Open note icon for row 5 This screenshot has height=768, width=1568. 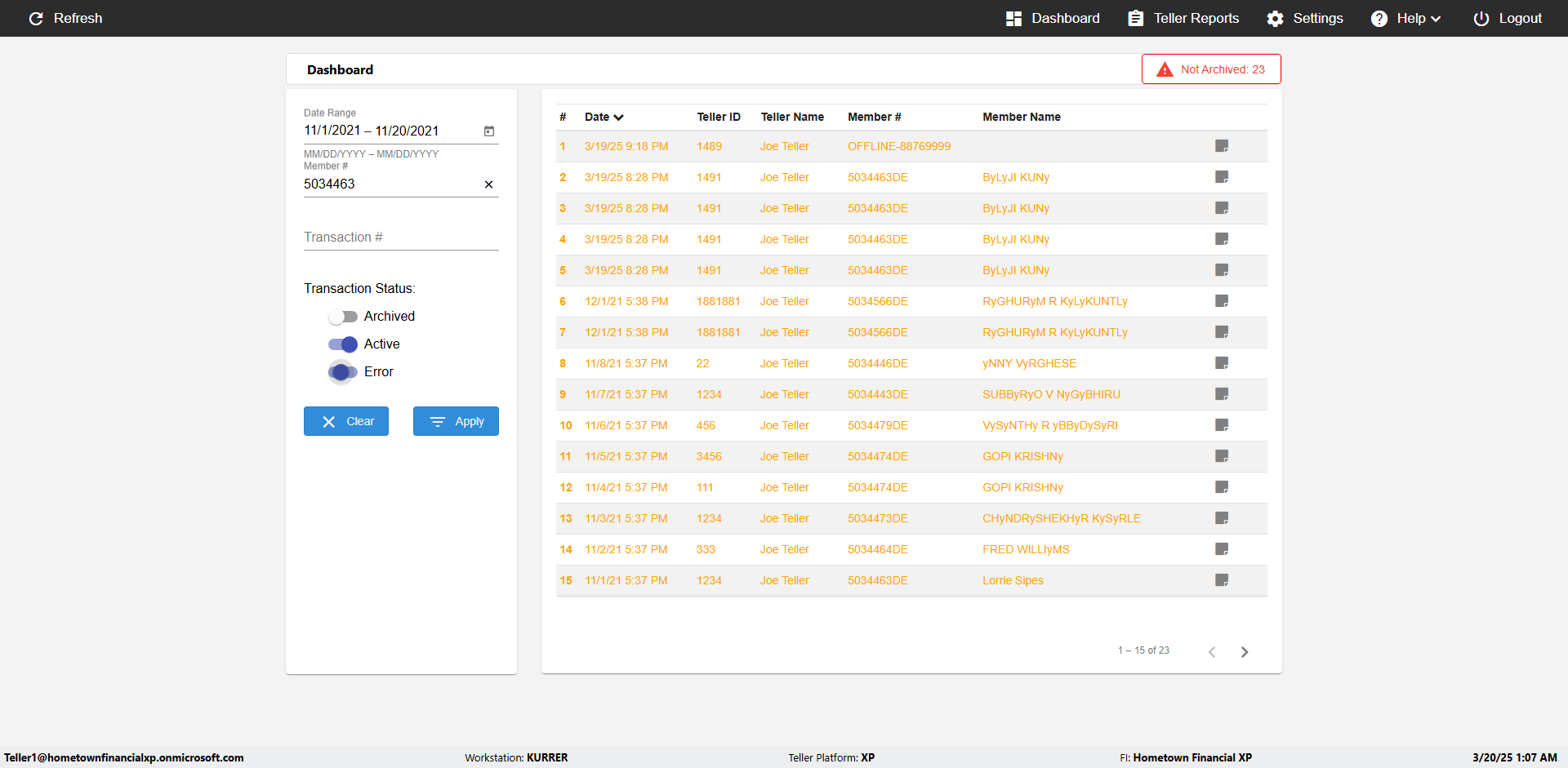click(1222, 270)
